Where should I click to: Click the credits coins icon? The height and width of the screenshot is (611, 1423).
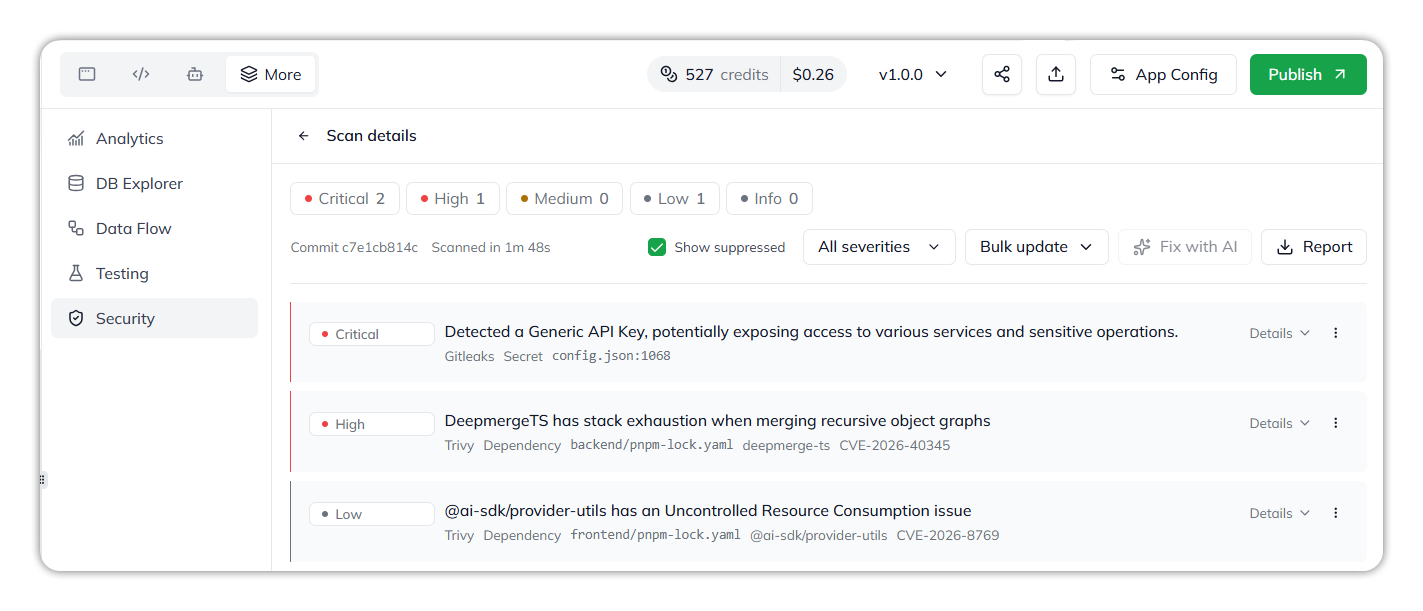coord(669,74)
